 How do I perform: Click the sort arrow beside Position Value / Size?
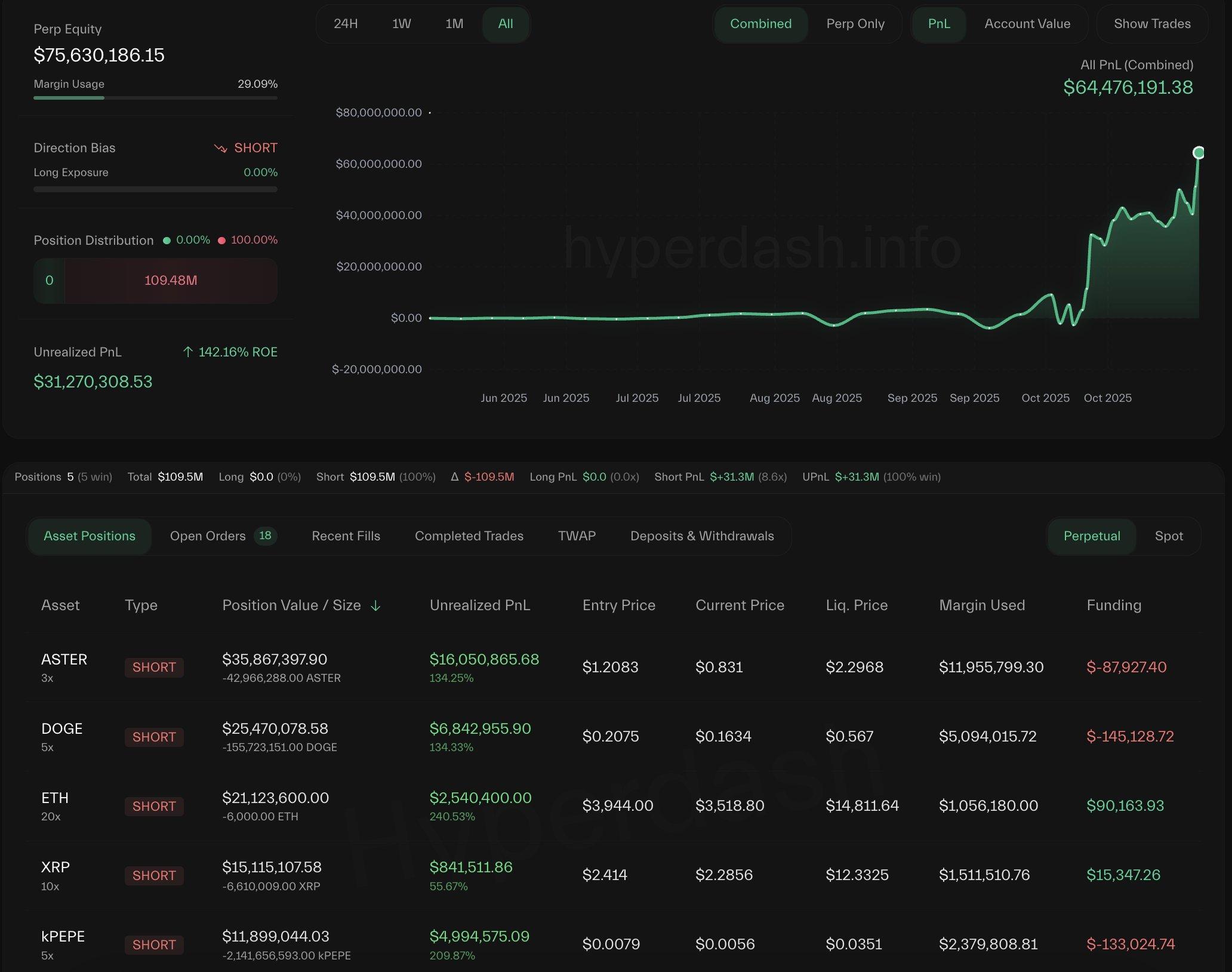pyautogui.click(x=375, y=606)
